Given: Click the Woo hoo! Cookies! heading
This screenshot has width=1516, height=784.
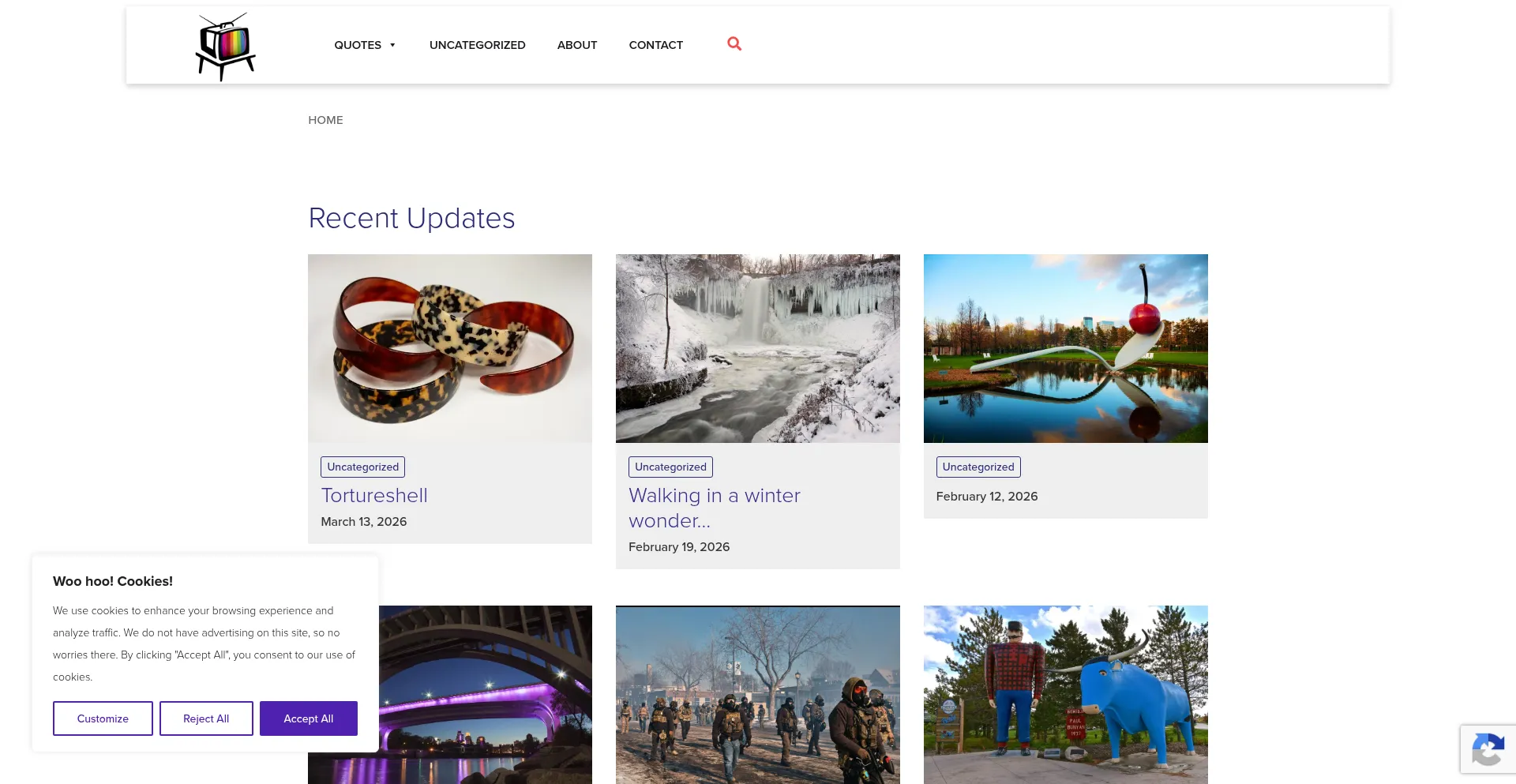Looking at the screenshot, I should 113,581.
